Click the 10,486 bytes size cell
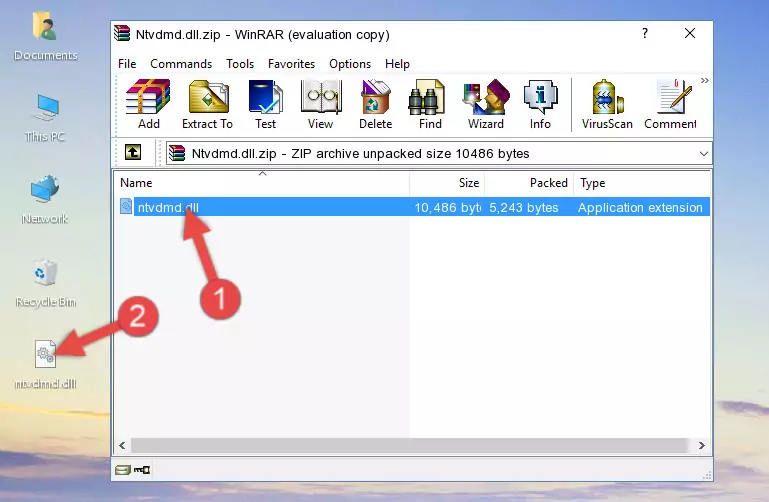The width and height of the screenshot is (769, 502). [447, 207]
